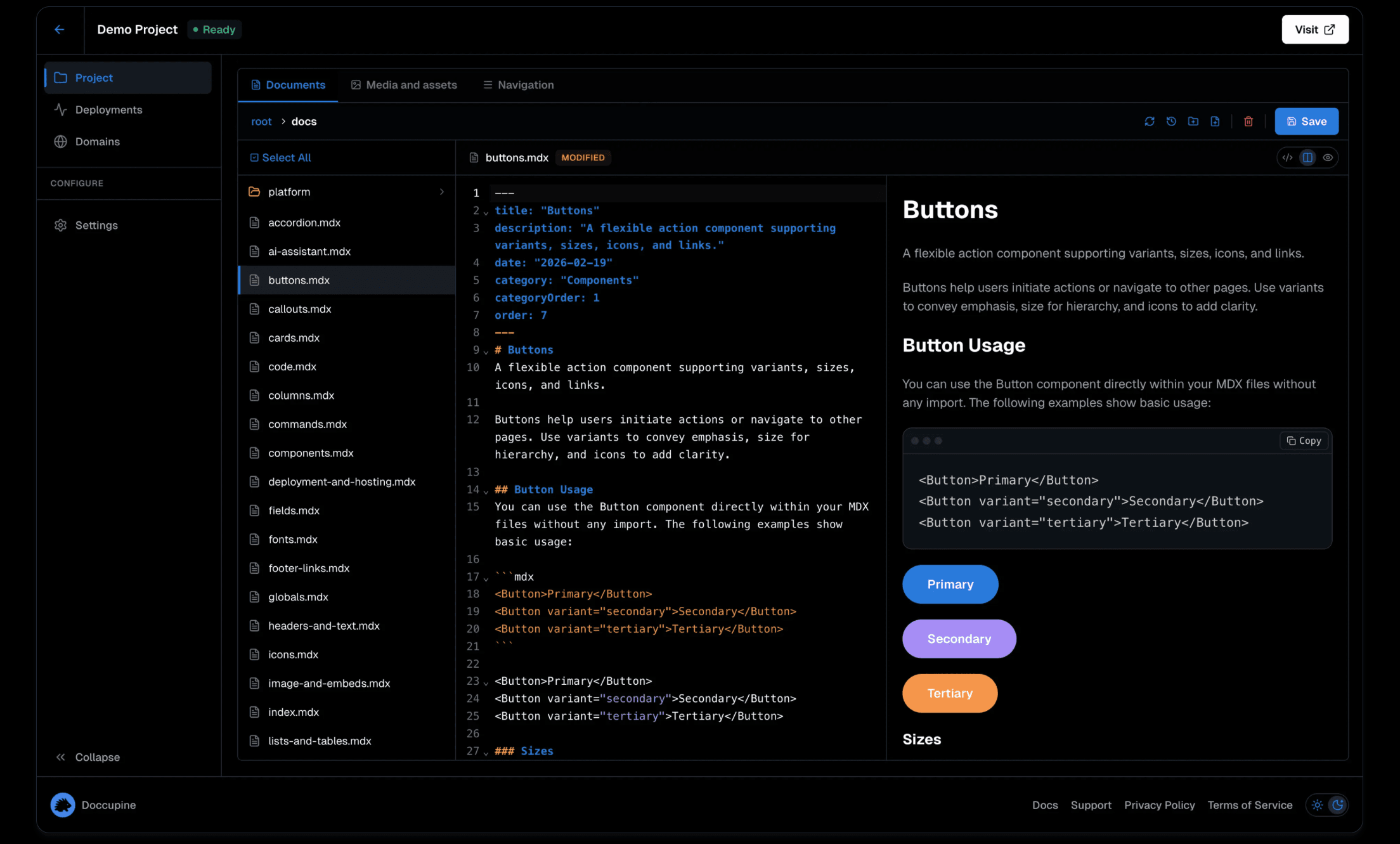Open callouts.mdx in the file list
Screen dimensions: 1400x844
[x=299, y=309]
